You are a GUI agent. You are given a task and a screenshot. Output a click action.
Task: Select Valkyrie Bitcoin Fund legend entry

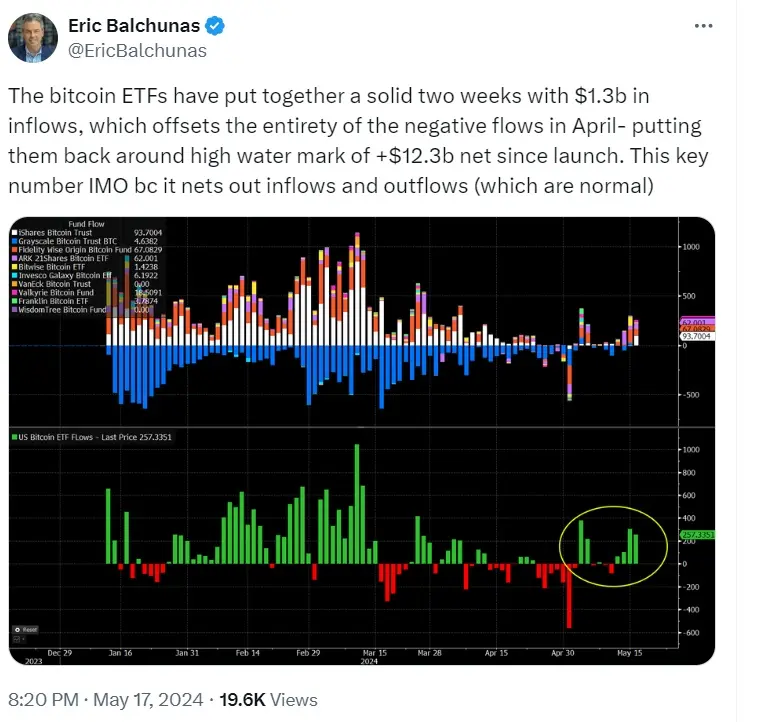coord(56,294)
